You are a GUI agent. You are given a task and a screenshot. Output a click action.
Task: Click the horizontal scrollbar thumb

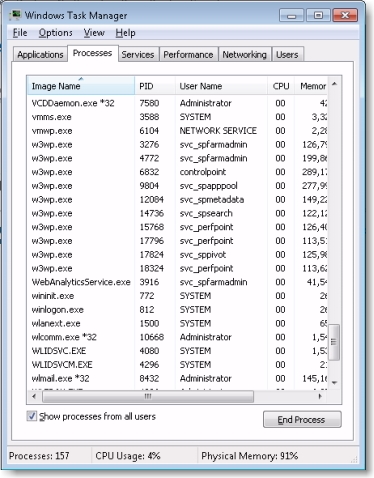tap(148, 396)
